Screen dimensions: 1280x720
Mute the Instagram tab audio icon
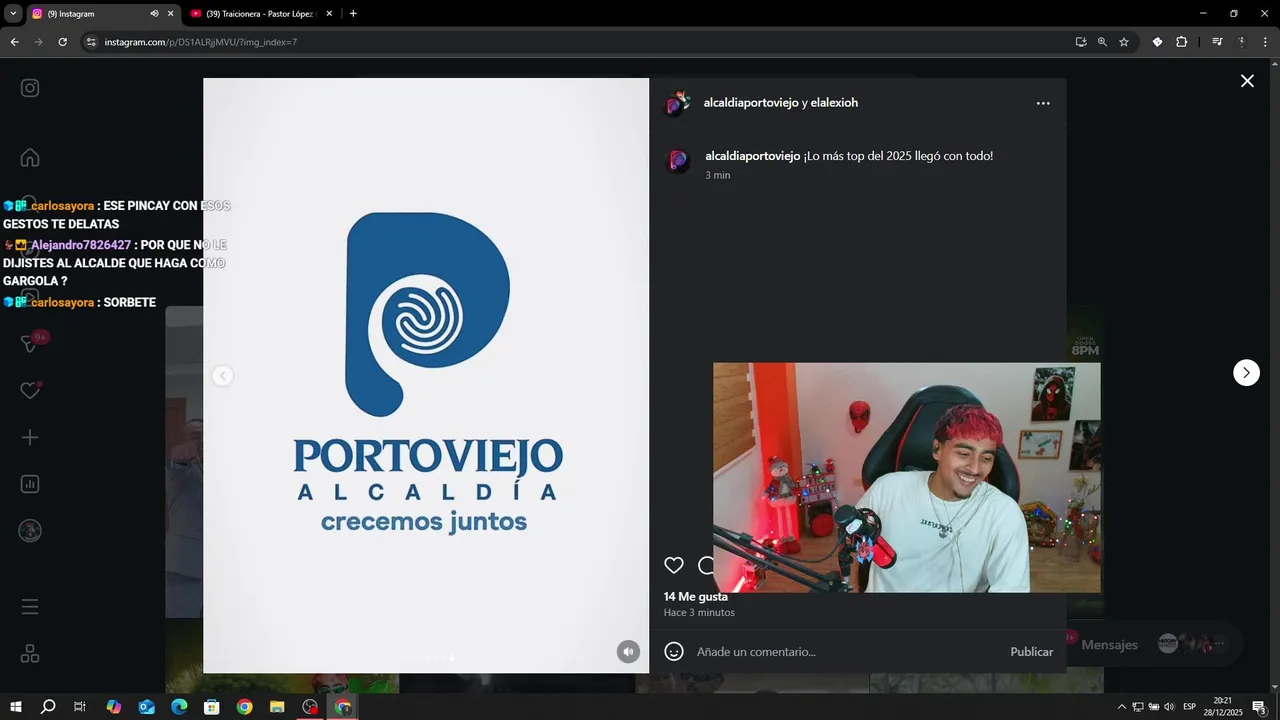[x=154, y=14]
